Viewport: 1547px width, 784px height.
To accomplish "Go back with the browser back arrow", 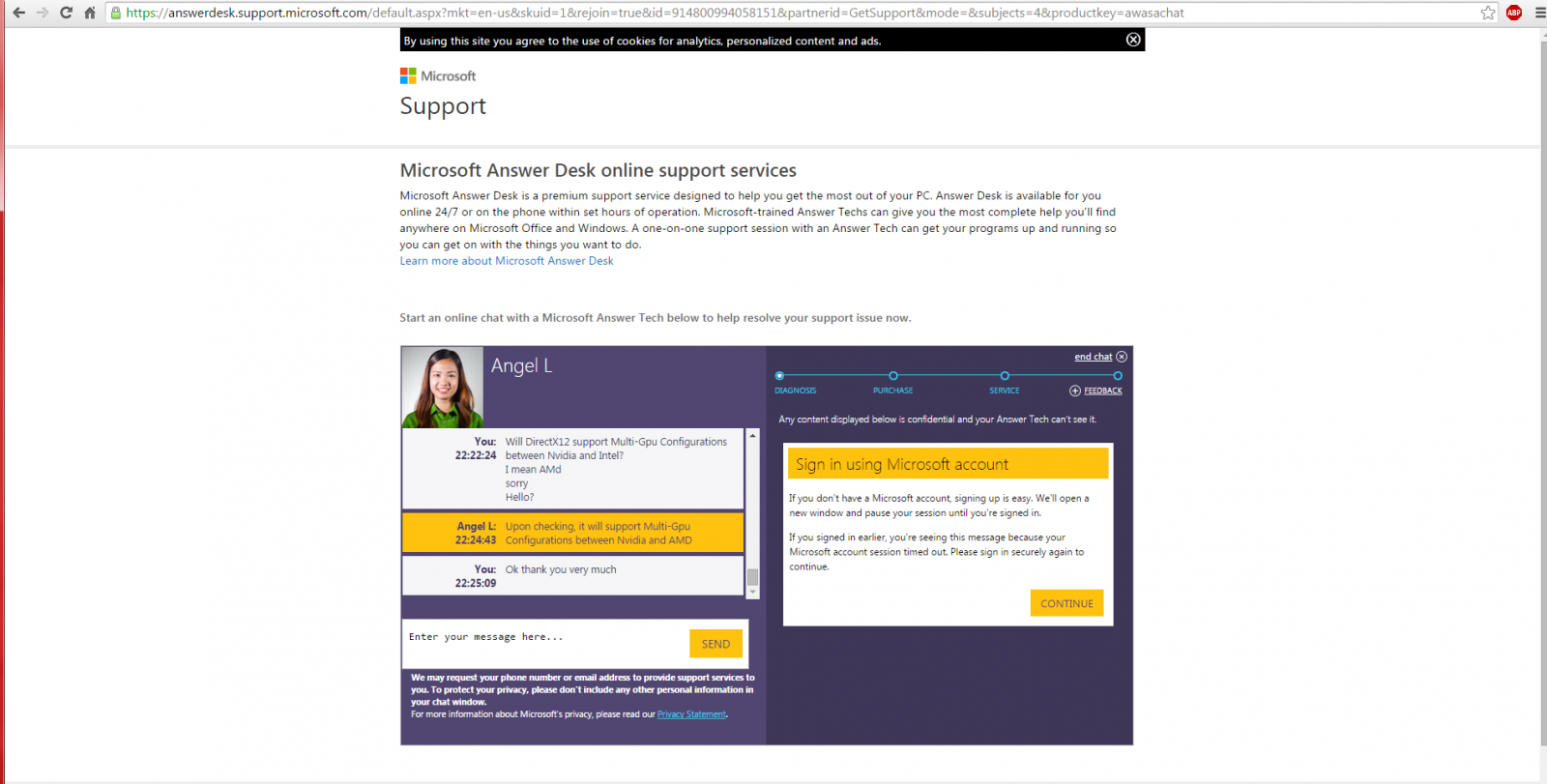I will click(18, 13).
